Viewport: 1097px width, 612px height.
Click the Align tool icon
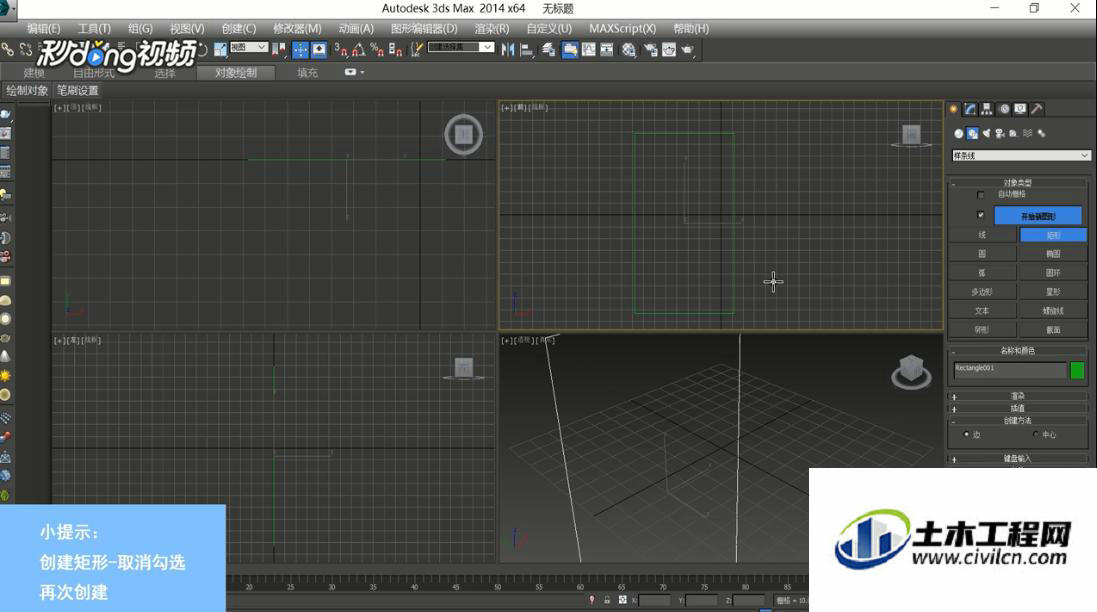click(x=526, y=49)
